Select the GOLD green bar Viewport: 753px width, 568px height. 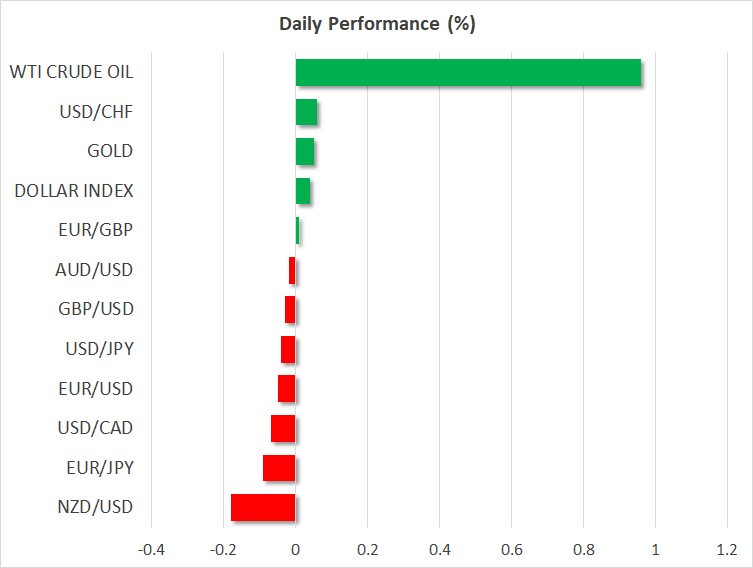(x=305, y=152)
